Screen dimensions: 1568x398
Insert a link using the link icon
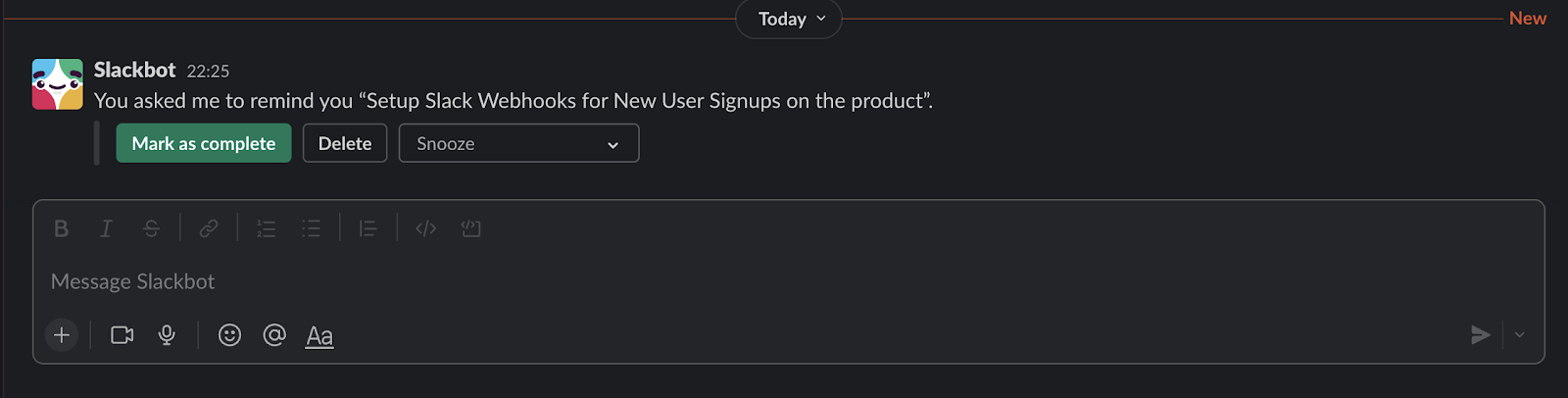[209, 228]
